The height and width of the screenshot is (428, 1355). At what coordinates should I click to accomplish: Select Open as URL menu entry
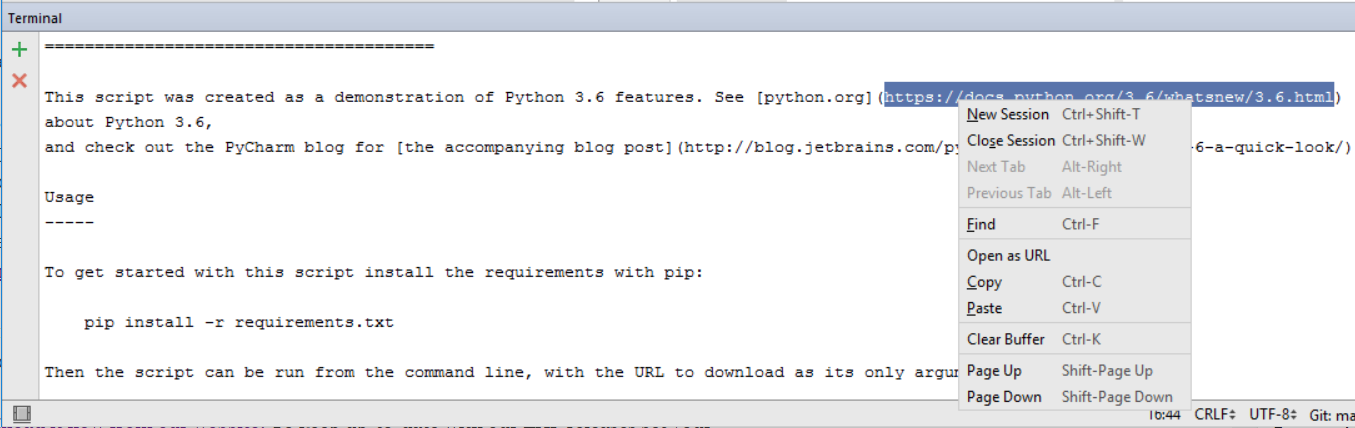(1008, 256)
